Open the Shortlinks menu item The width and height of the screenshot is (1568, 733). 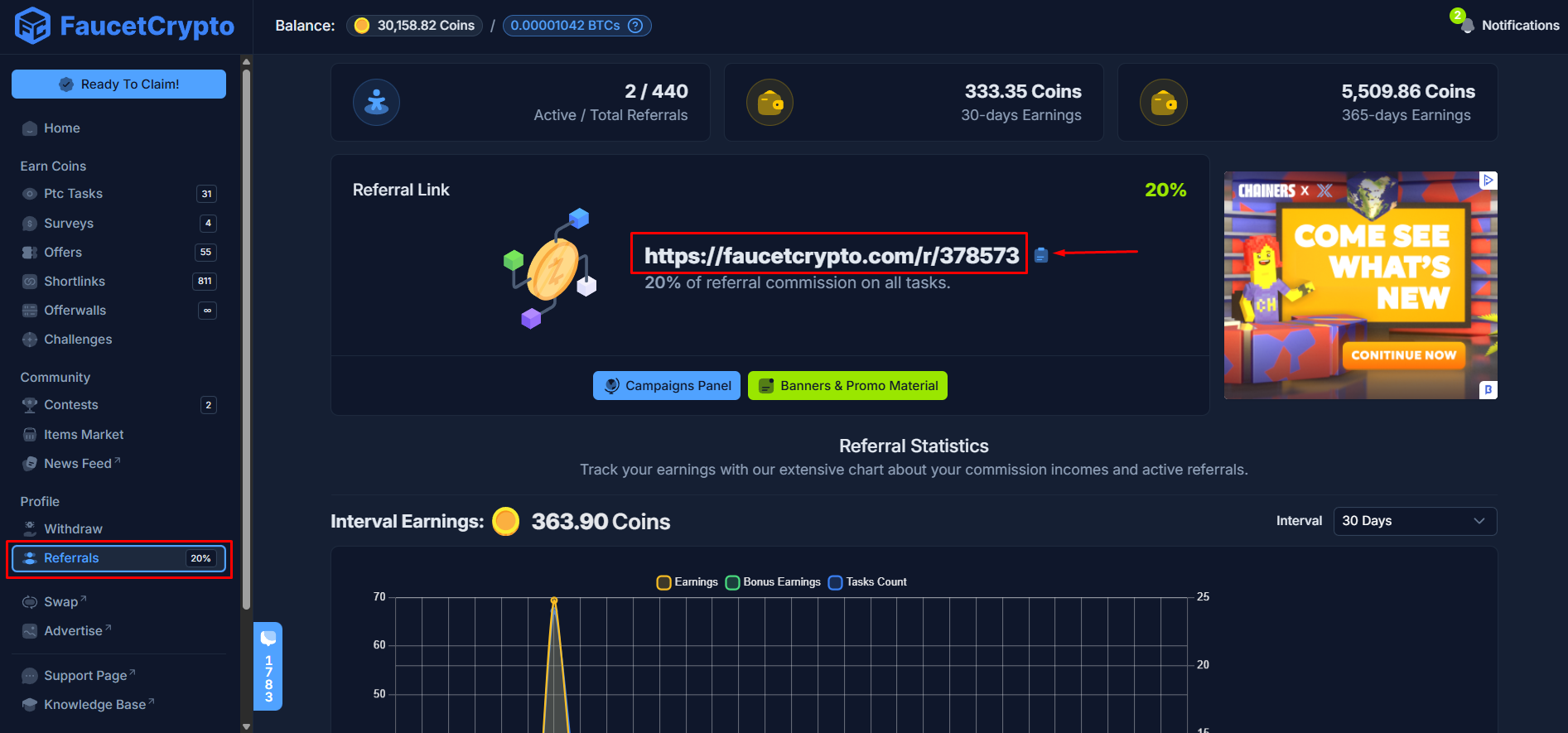click(118, 282)
